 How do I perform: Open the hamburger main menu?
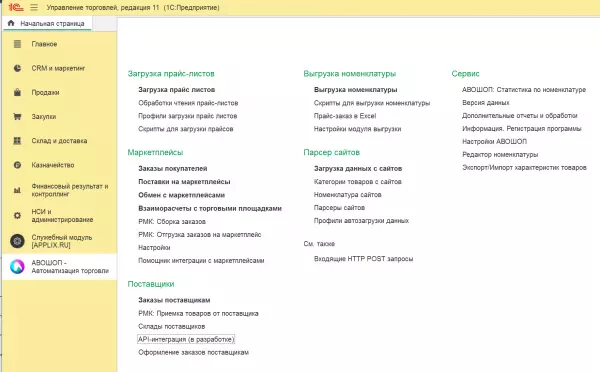tap(34, 7)
